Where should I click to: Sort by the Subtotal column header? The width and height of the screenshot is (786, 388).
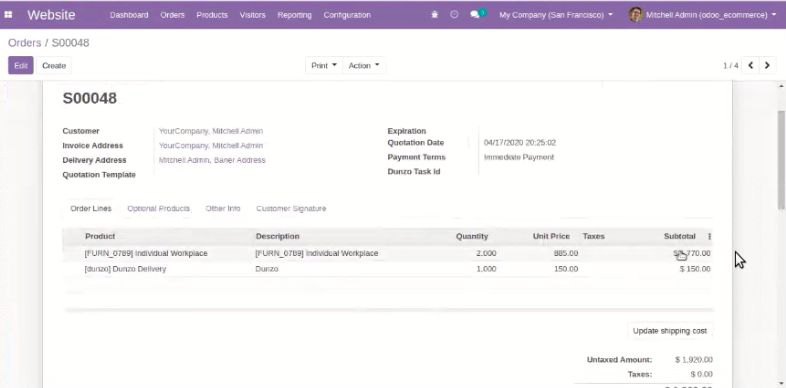tap(680, 236)
